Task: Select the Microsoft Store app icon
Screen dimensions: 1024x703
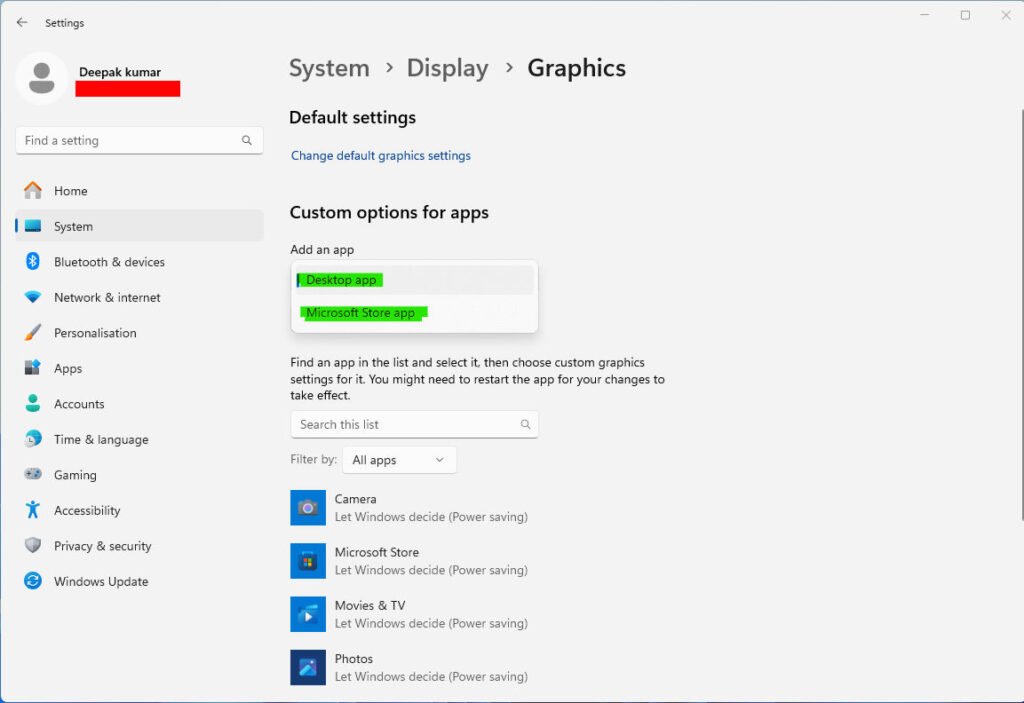Action: point(307,561)
